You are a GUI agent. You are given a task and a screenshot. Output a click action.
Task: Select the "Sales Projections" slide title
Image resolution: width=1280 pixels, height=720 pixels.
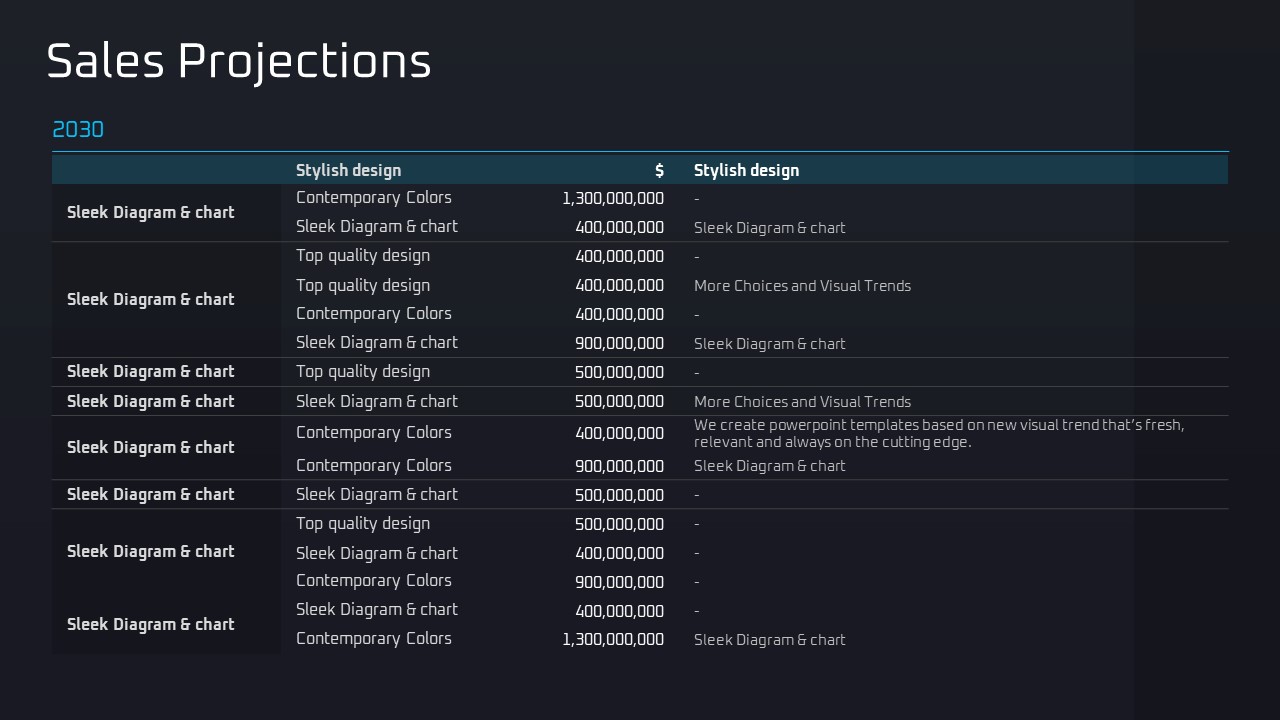click(x=239, y=61)
